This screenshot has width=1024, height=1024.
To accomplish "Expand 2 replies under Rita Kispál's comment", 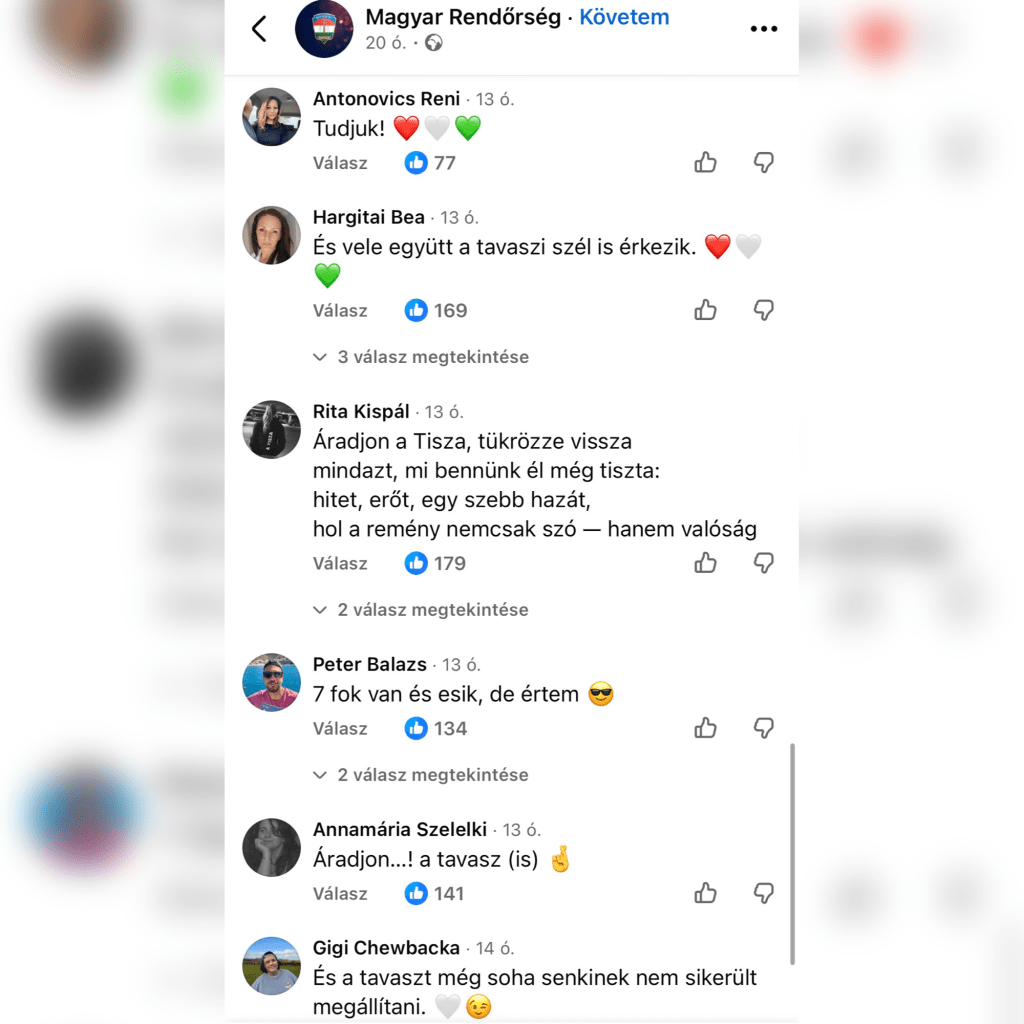I will (x=421, y=610).
